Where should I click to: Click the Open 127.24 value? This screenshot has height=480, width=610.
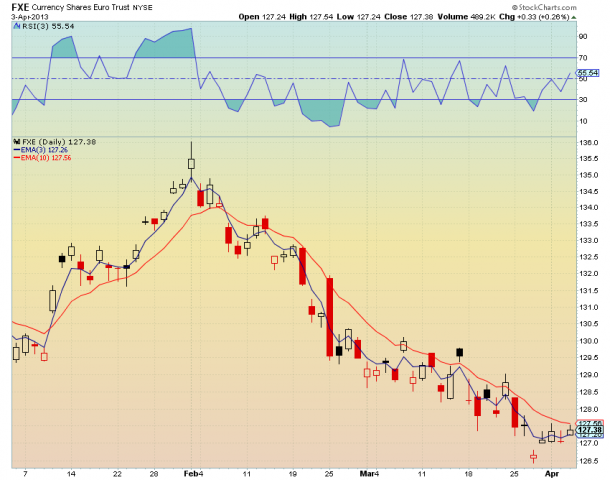click(x=262, y=17)
